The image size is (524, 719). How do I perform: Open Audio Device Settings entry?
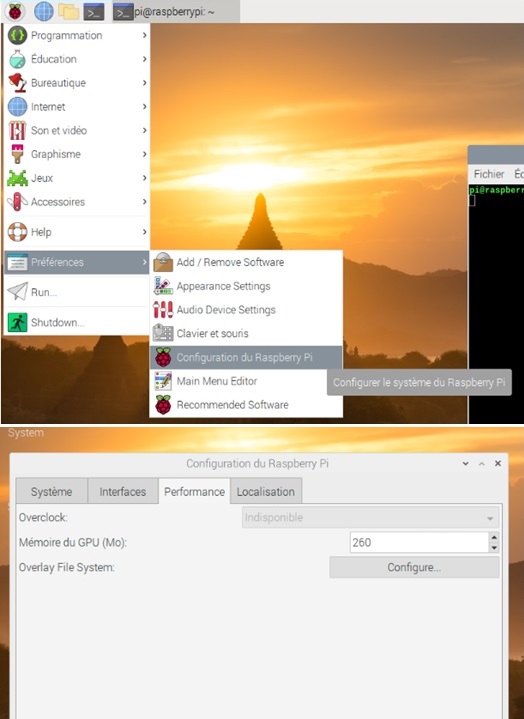(x=246, y=310)
